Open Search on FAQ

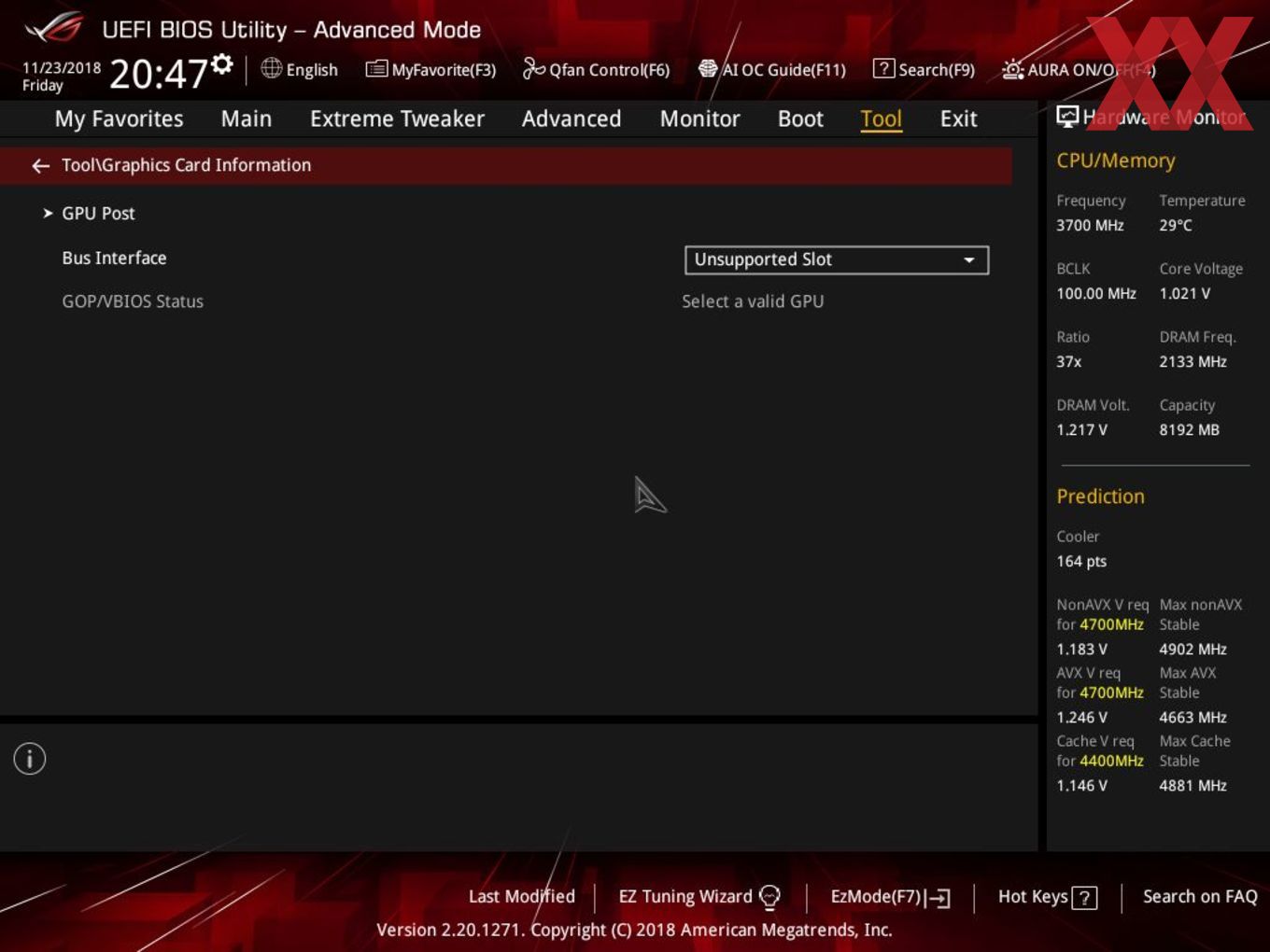(1200, 896)
